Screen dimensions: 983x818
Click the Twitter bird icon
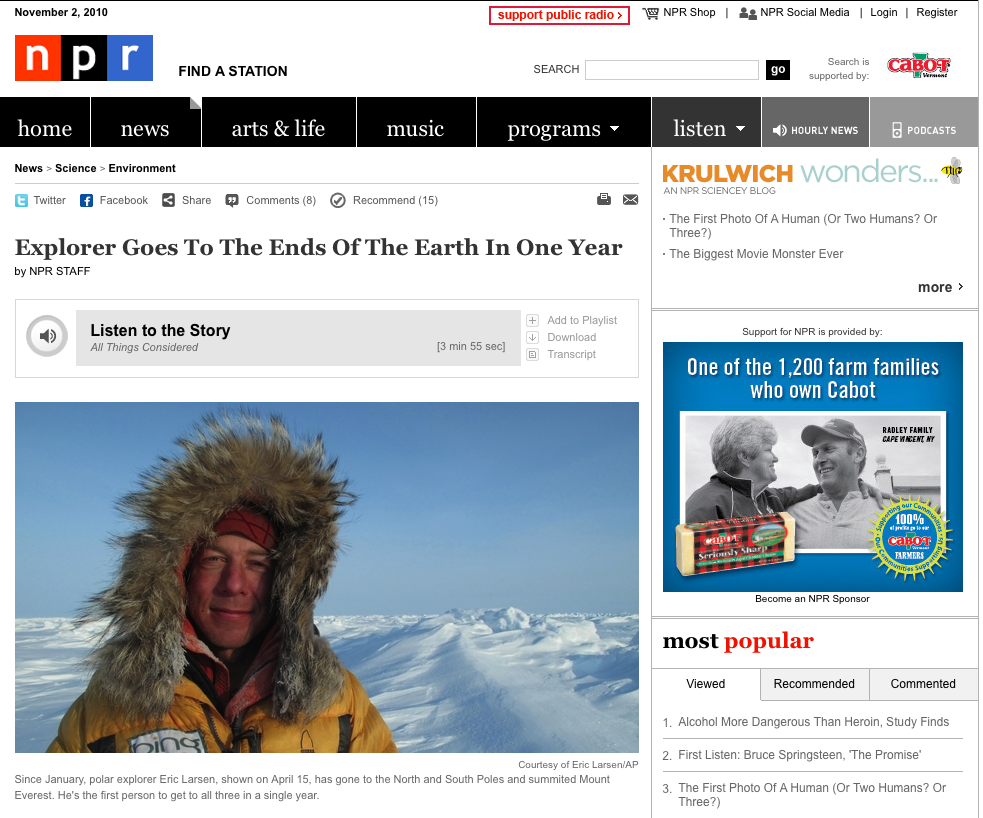point(21,201)
